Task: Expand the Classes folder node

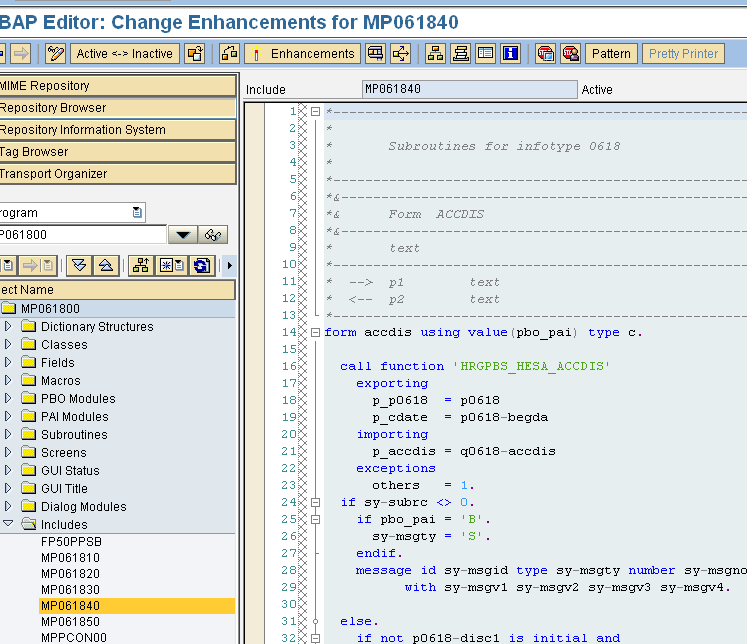Action: point(8,344)
